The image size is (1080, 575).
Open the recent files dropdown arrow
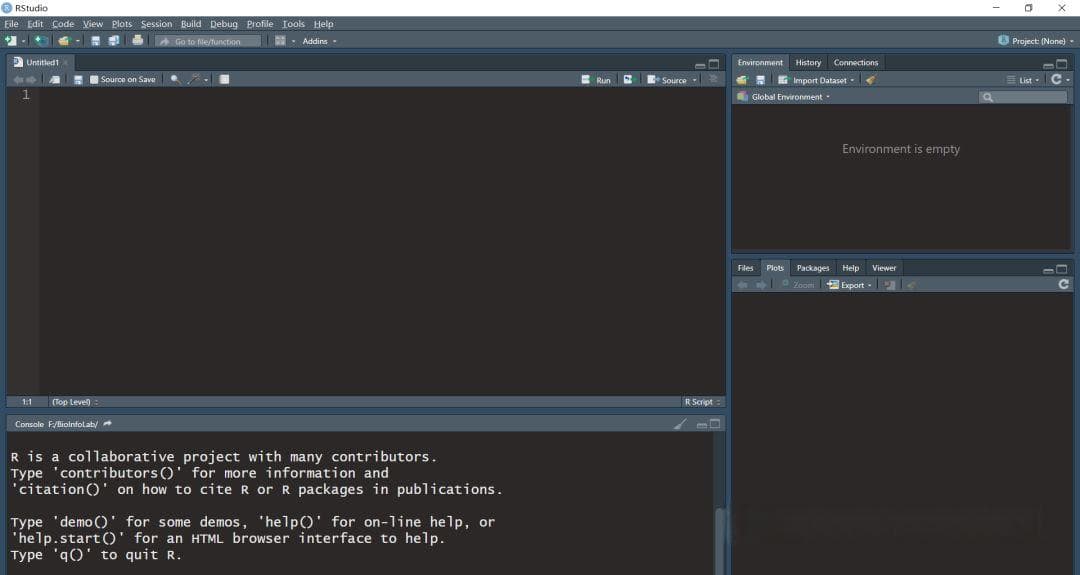coord(77,42)
